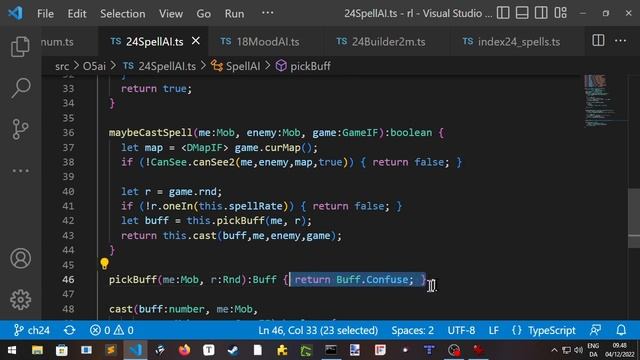Toggle the bottom panel layout button

pos(522,13)
